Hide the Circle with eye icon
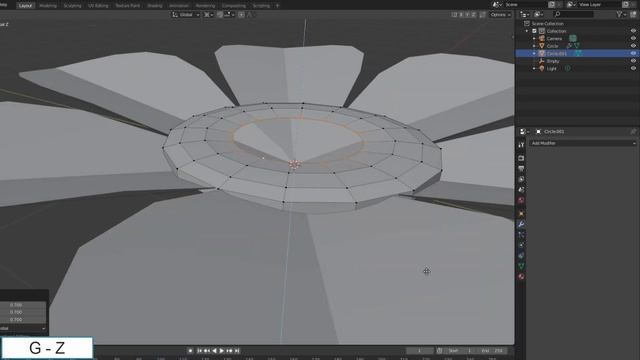The width and height of the screenshot is (640, 360). click(x=633, y=46)
